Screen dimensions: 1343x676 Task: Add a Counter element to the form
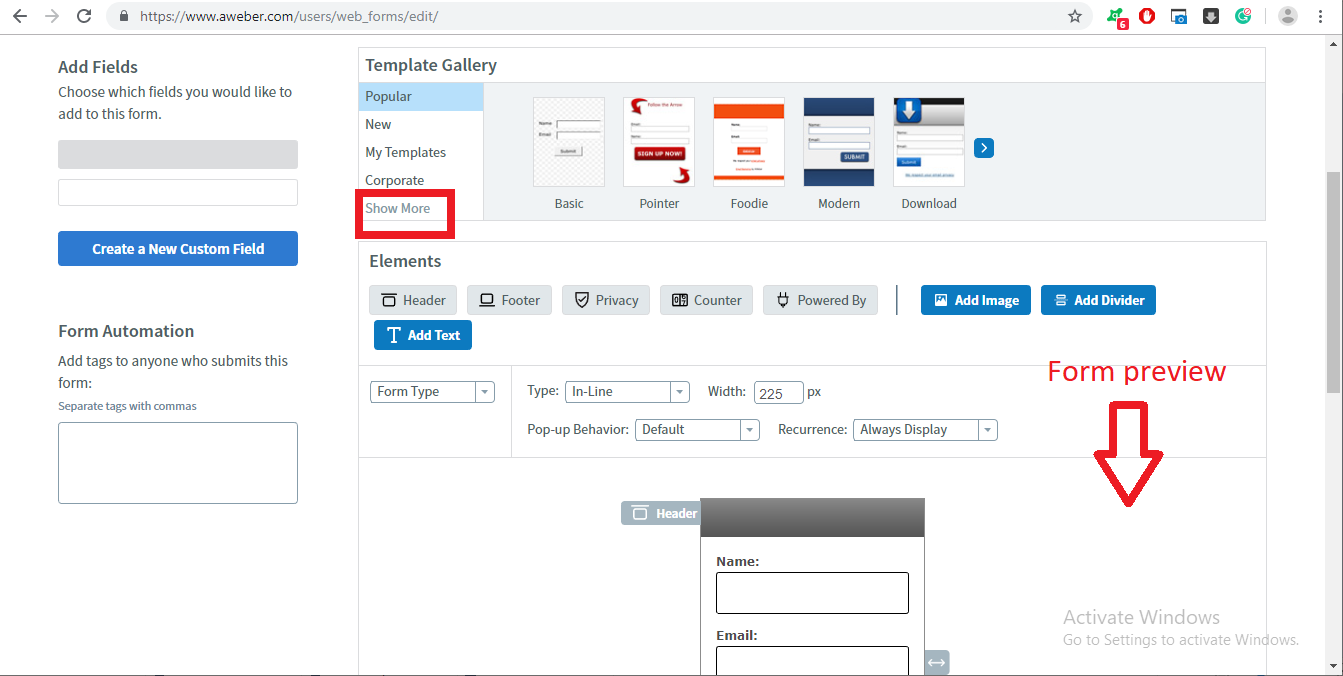(x=706, y=299)
